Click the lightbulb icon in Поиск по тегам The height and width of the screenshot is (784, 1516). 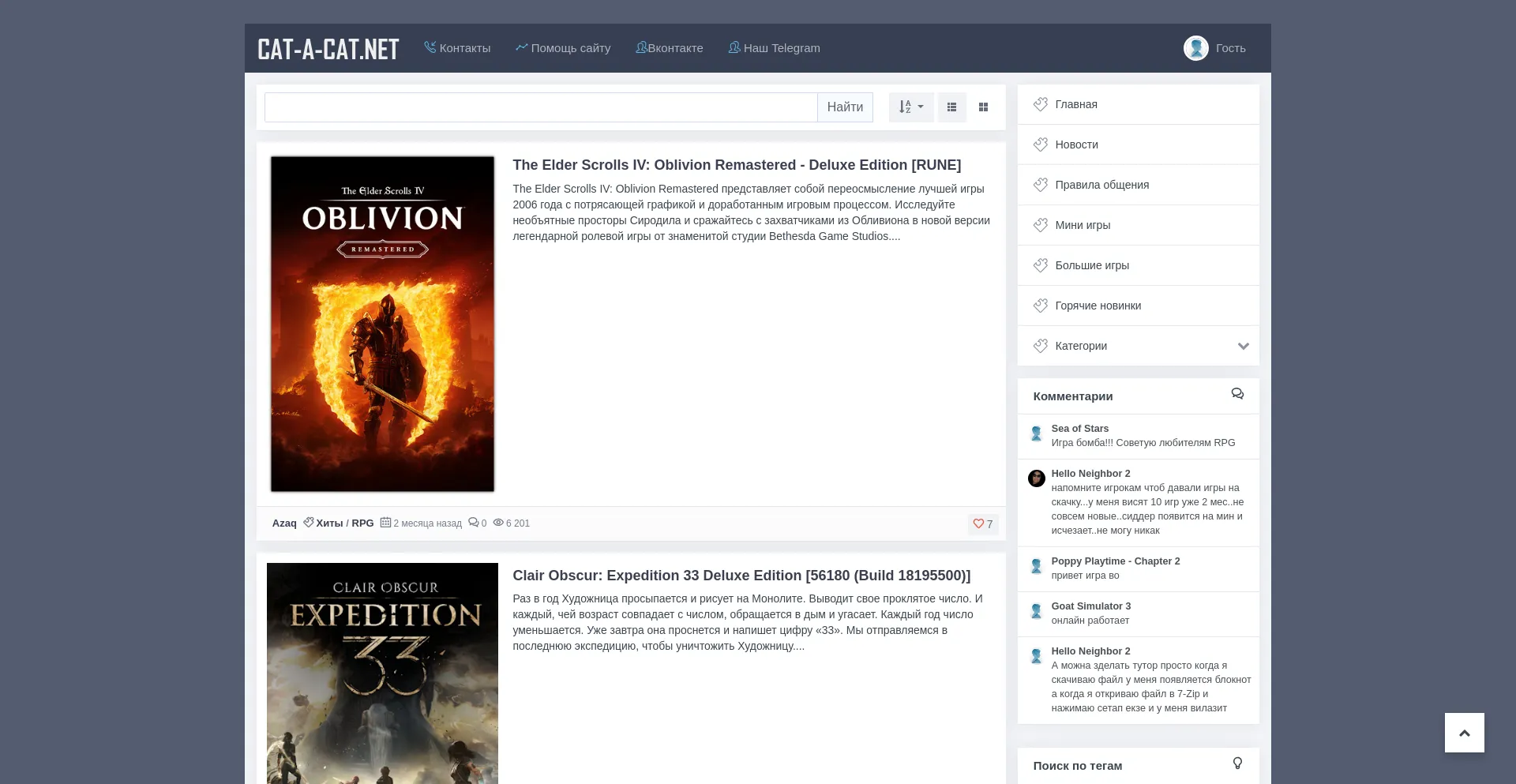pos(1237,763)
